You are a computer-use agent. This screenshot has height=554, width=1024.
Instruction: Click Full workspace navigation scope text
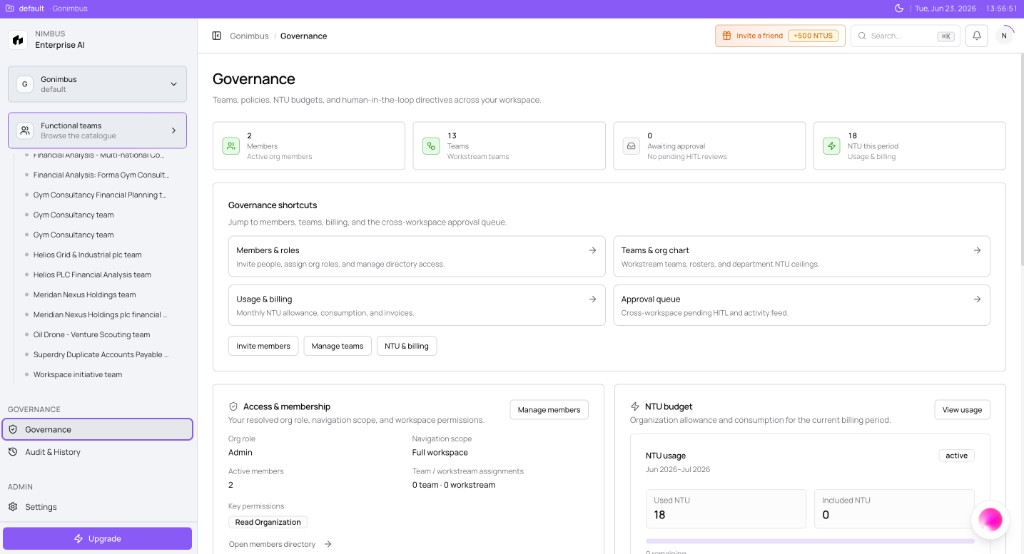[440, 453]
